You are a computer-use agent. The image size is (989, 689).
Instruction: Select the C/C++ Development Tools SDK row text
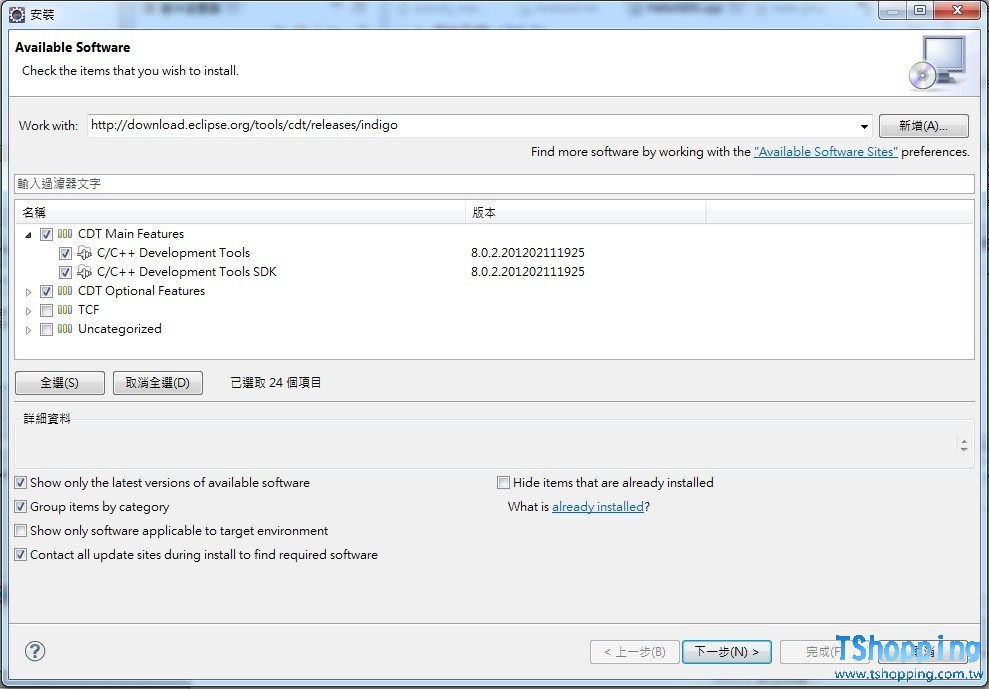point(187,272)
